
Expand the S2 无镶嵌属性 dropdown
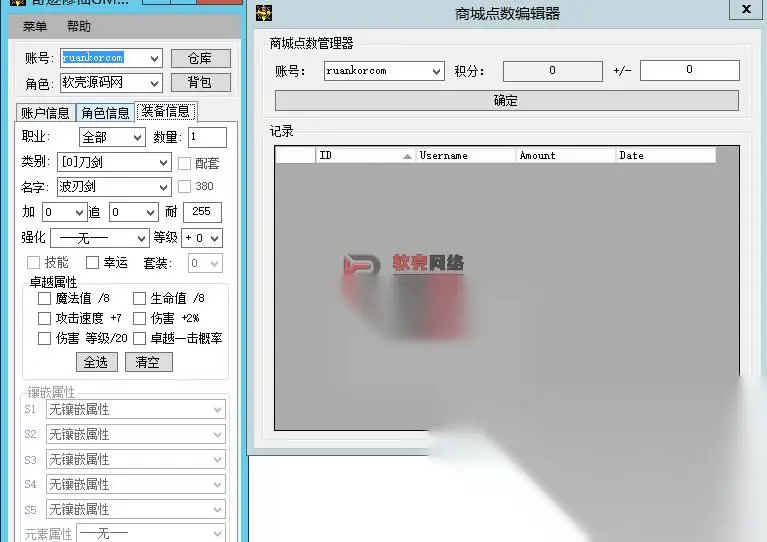pos(218,434)
